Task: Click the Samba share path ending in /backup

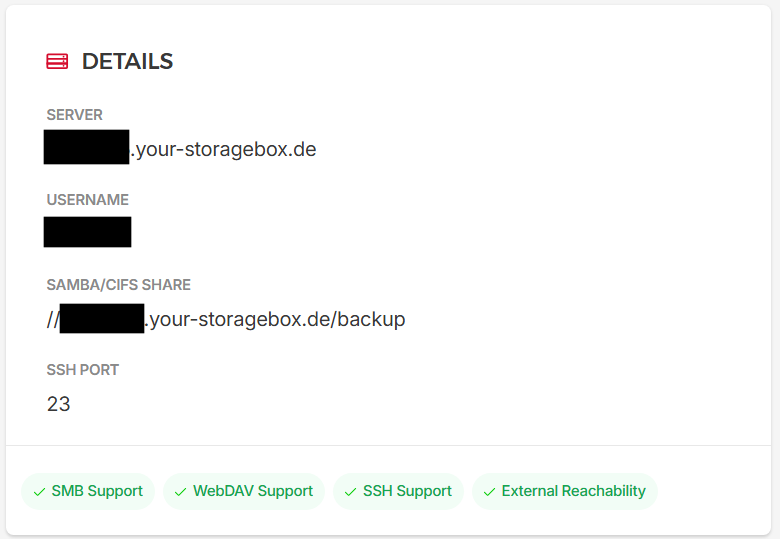Action: click(x=226, y=319)
